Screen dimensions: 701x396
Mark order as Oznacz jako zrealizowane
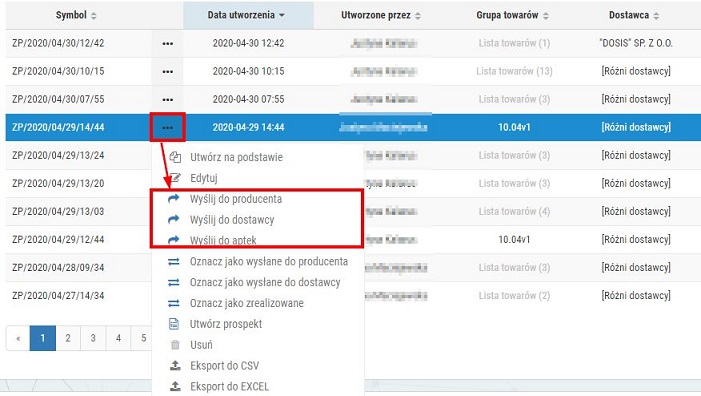coord(246,303)
